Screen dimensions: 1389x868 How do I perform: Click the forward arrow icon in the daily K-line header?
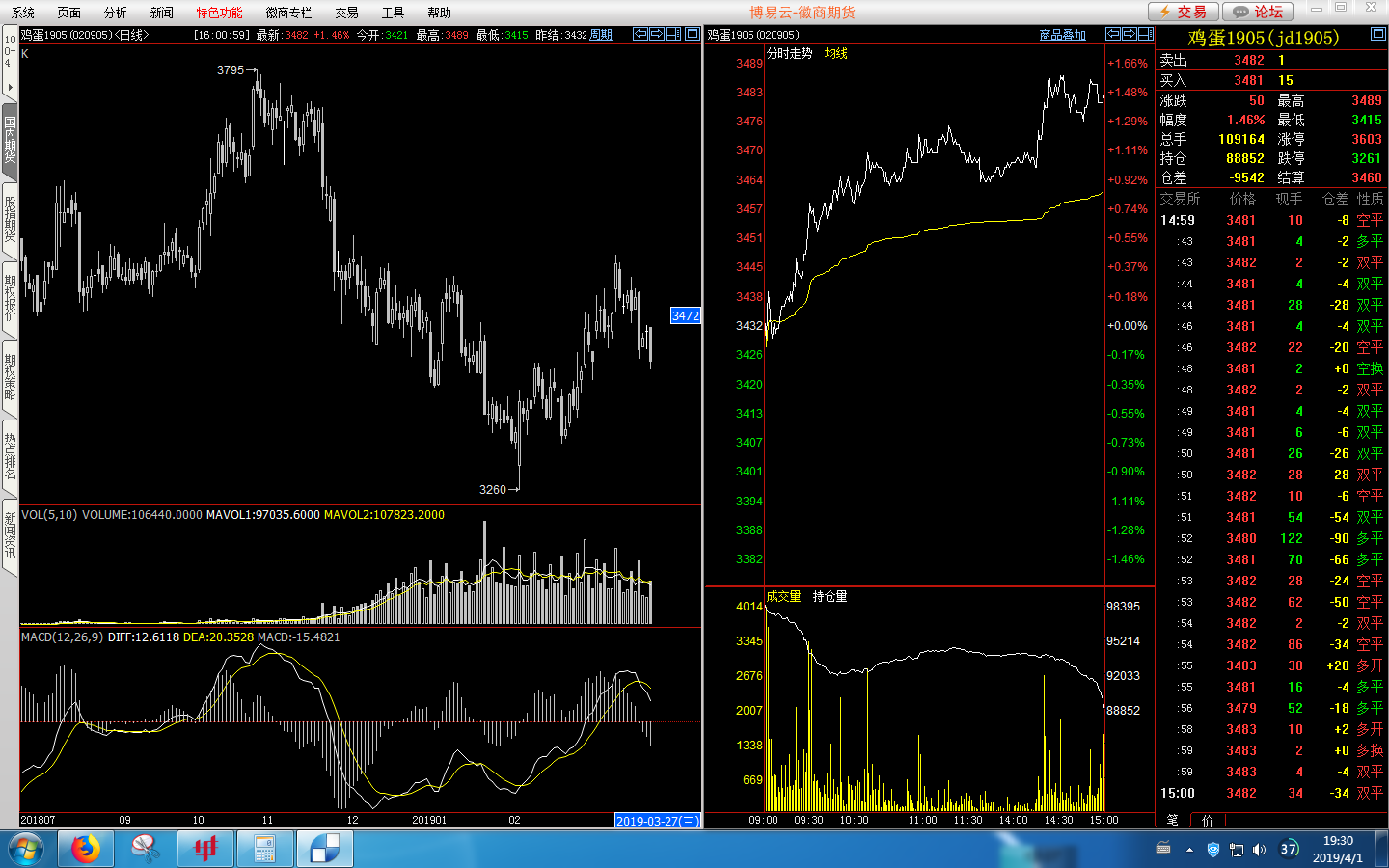[x=657, y=34]
